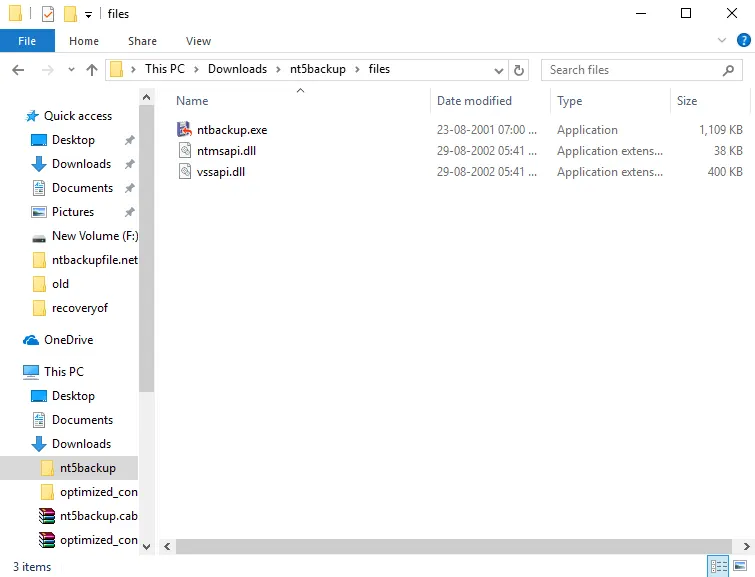The image size is (755, 577).
Task: Click the horizontal scrollbar left arrow
Action: click(167, 547)
